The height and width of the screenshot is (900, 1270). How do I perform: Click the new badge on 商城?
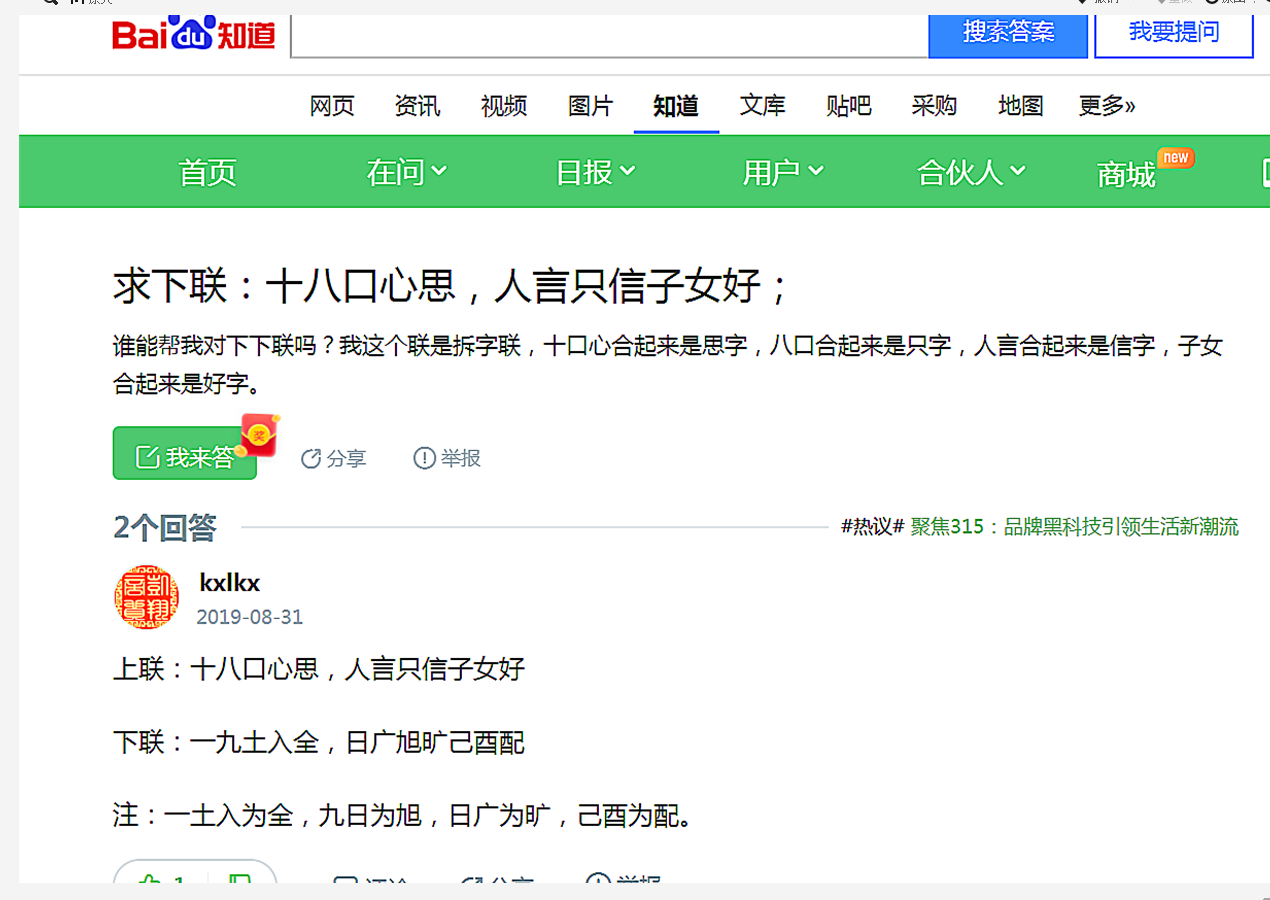pos(1175,158)
